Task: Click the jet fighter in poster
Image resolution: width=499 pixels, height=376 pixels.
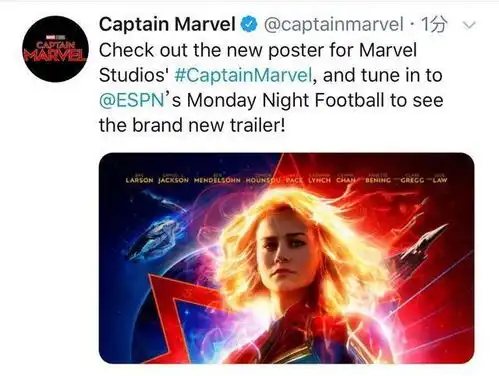Action: click(x=422, y=245)
